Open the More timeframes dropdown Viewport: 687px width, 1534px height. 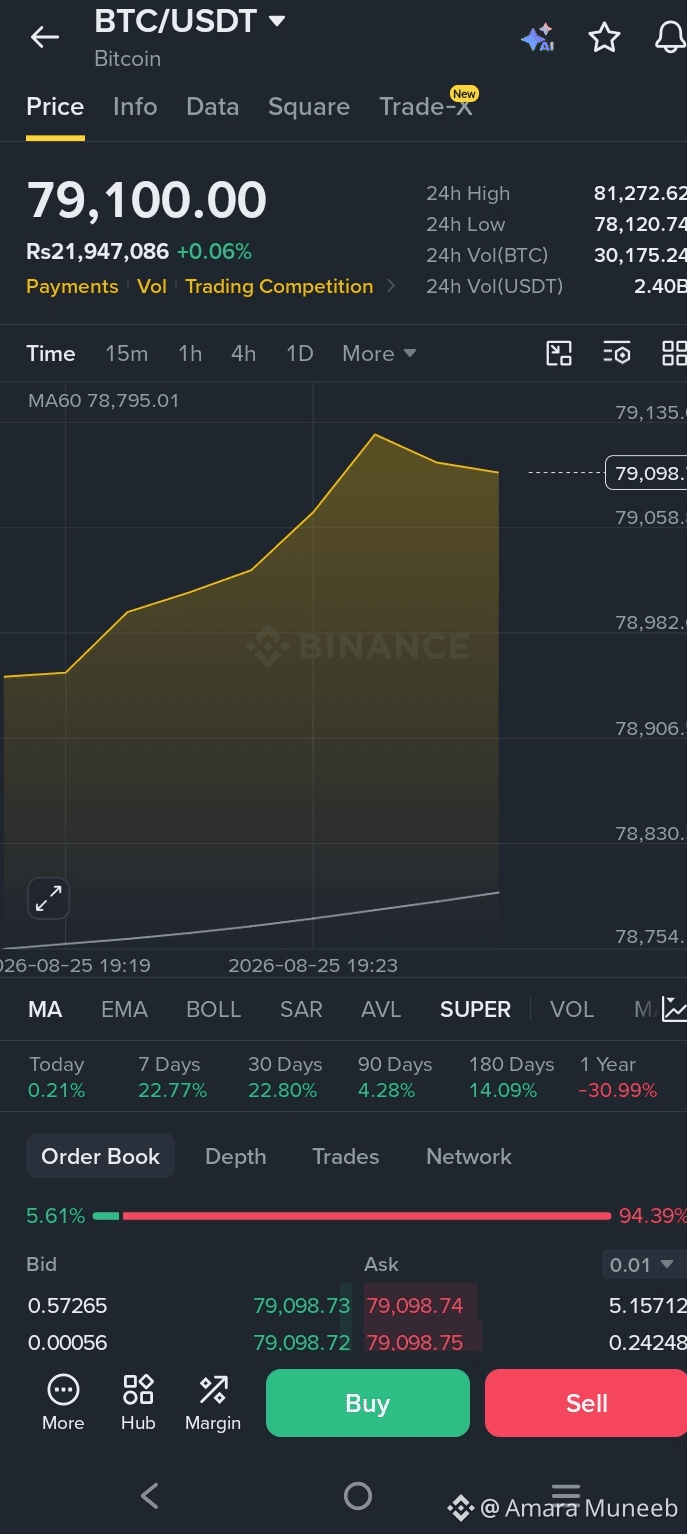click(379, 353)
